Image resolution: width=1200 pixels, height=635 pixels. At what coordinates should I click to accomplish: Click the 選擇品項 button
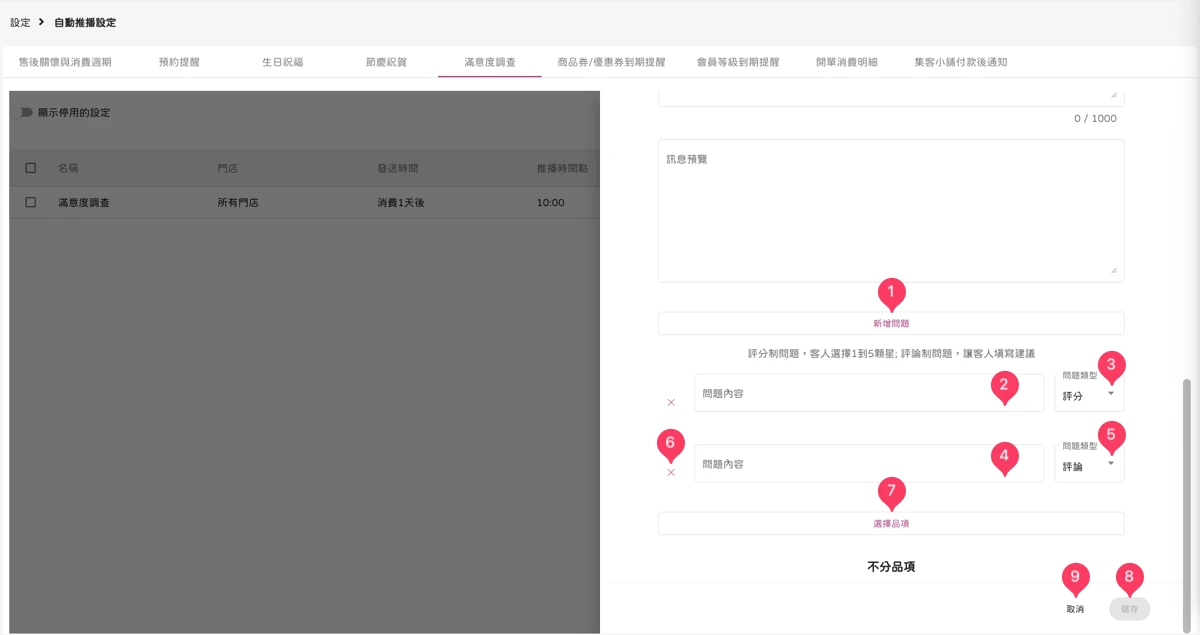pyautogui.click(x=891, y=523)
